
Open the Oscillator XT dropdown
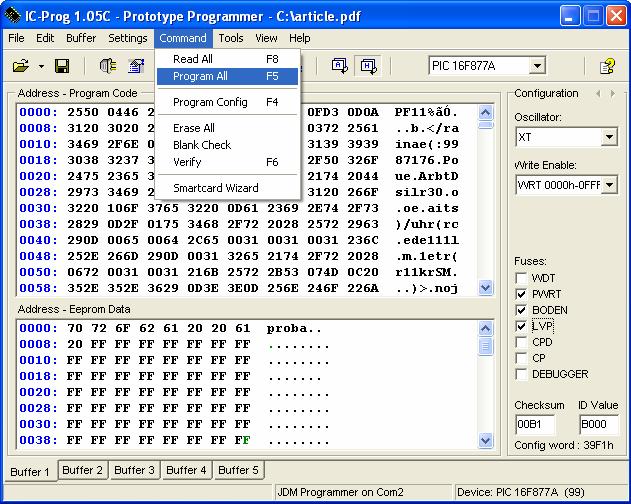(x=609, y=137)
